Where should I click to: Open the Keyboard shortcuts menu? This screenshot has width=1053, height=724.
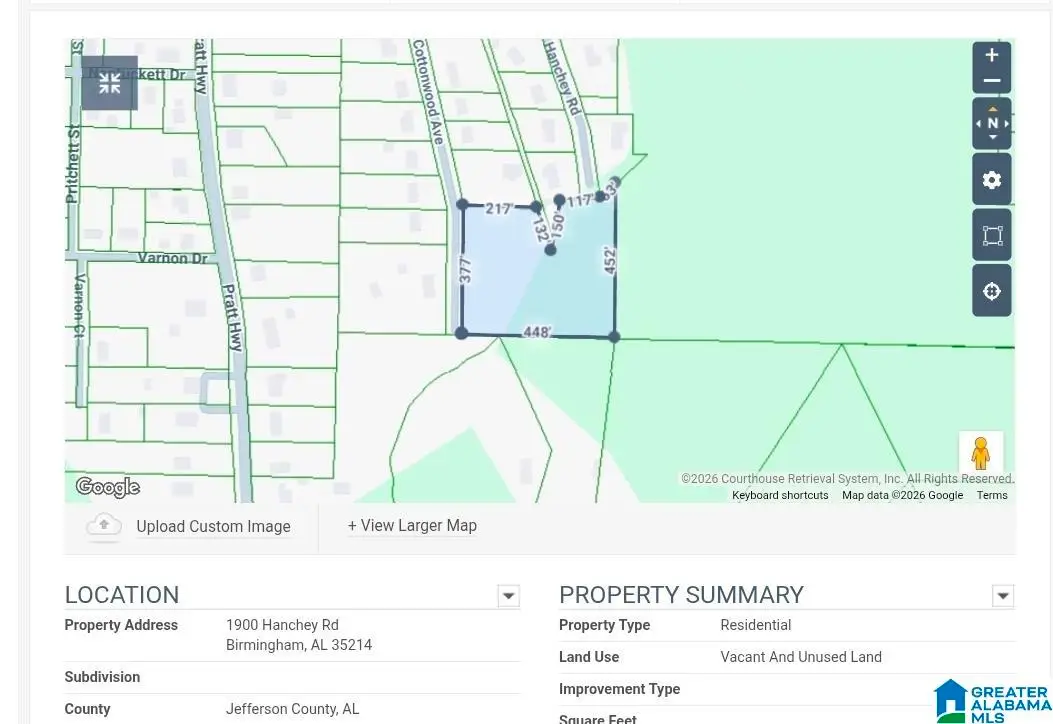780,494
